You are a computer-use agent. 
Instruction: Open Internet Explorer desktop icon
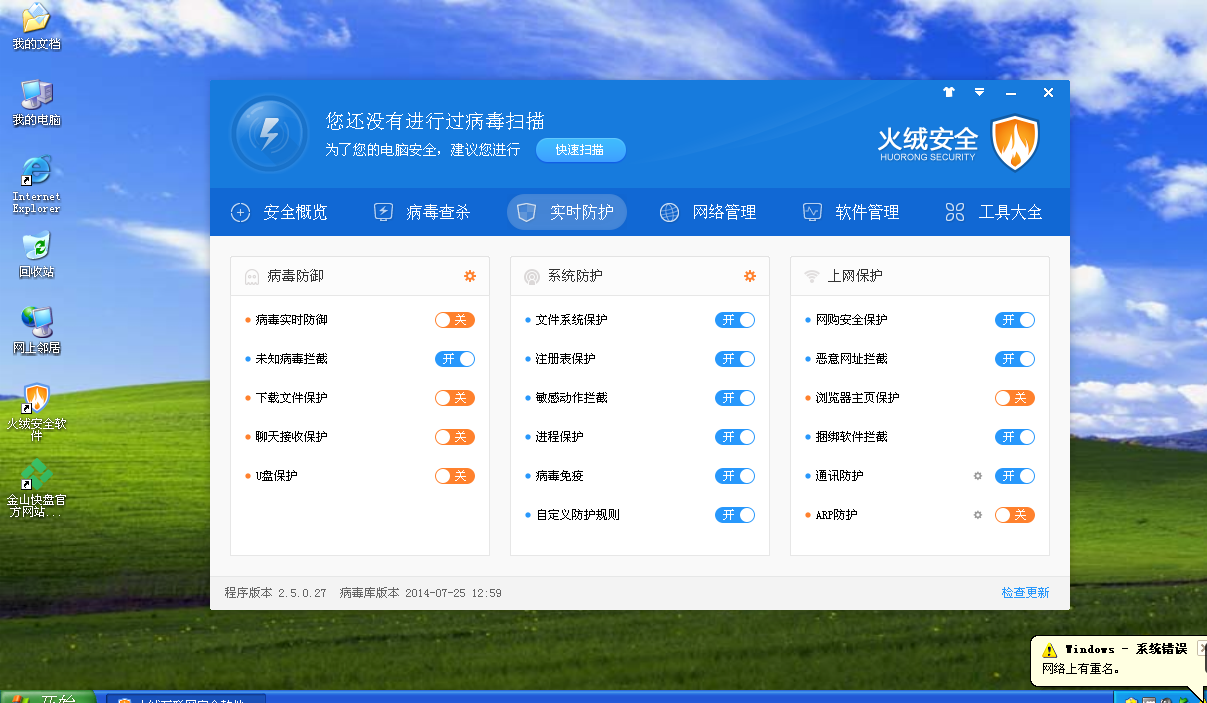click(x=37, y=171)
